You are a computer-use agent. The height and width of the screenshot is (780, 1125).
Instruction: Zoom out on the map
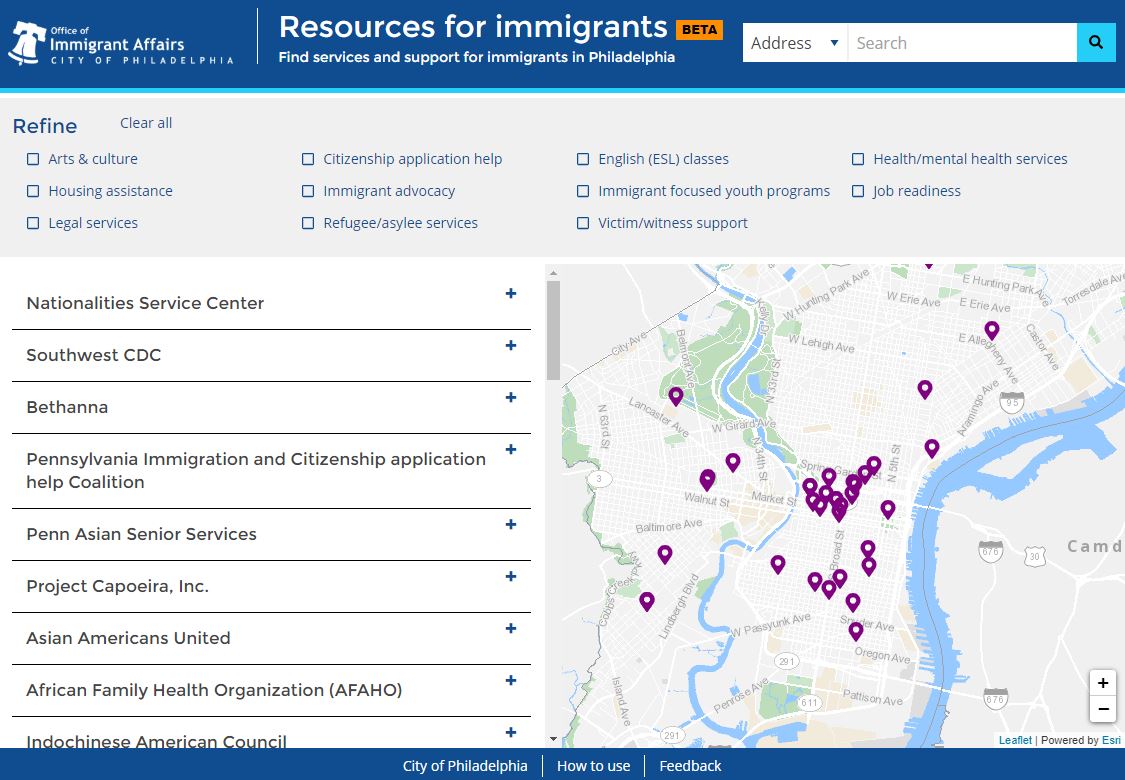click(1102, 710)
